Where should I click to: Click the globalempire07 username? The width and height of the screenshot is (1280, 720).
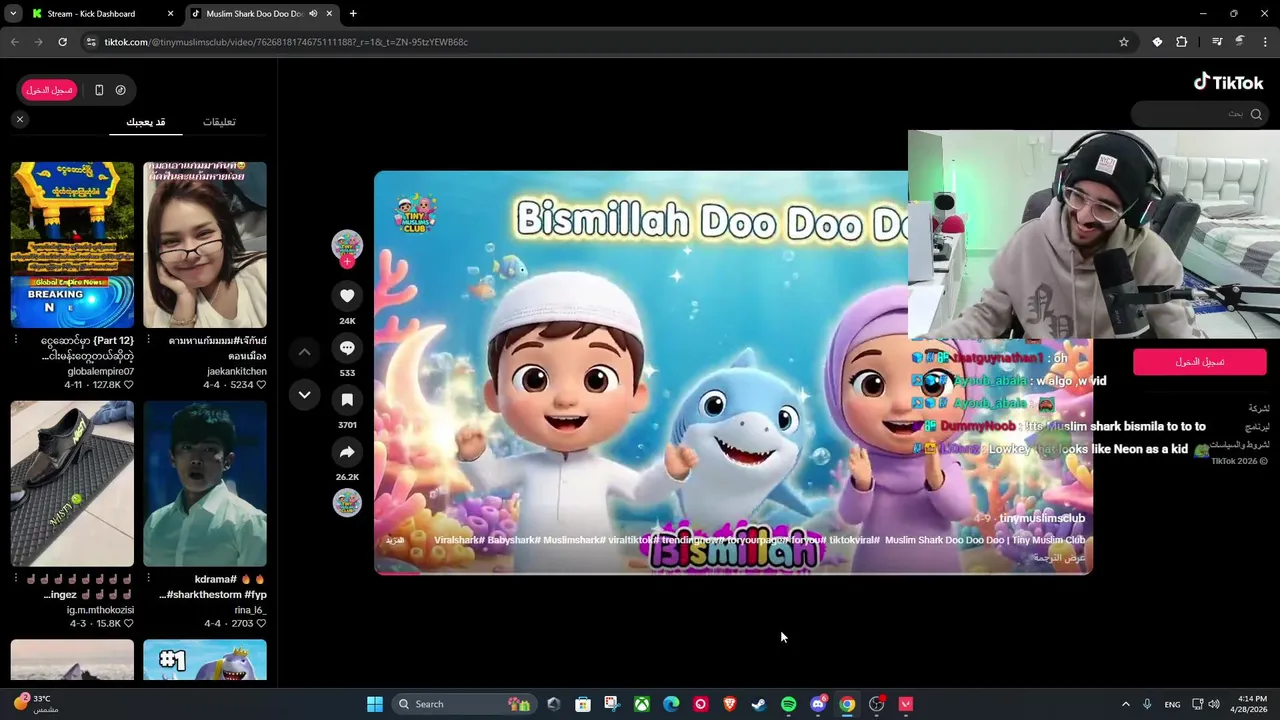pyautogui.click(x=100, y=371)
